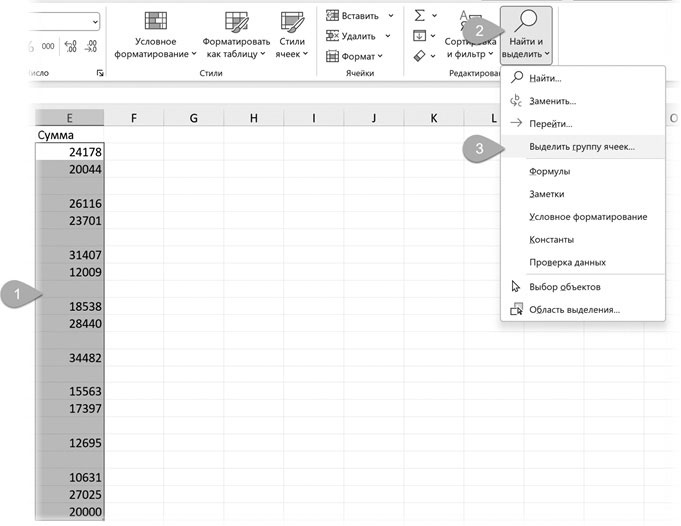Select 'Заменить...' from the menu
The image size is (681, 526).
(552, 101)
